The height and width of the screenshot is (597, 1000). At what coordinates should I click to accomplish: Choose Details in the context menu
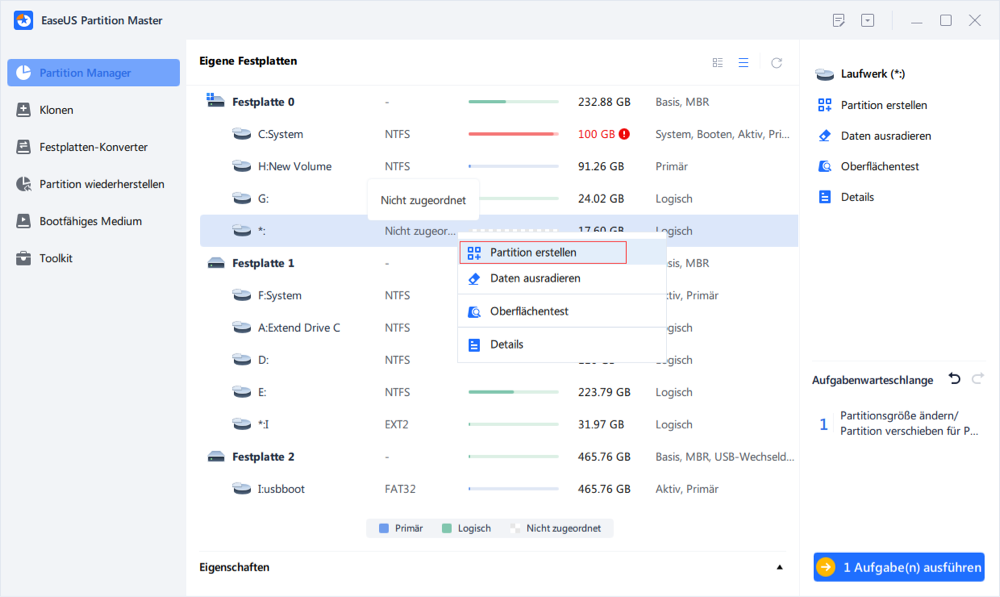tap(562, 344)
